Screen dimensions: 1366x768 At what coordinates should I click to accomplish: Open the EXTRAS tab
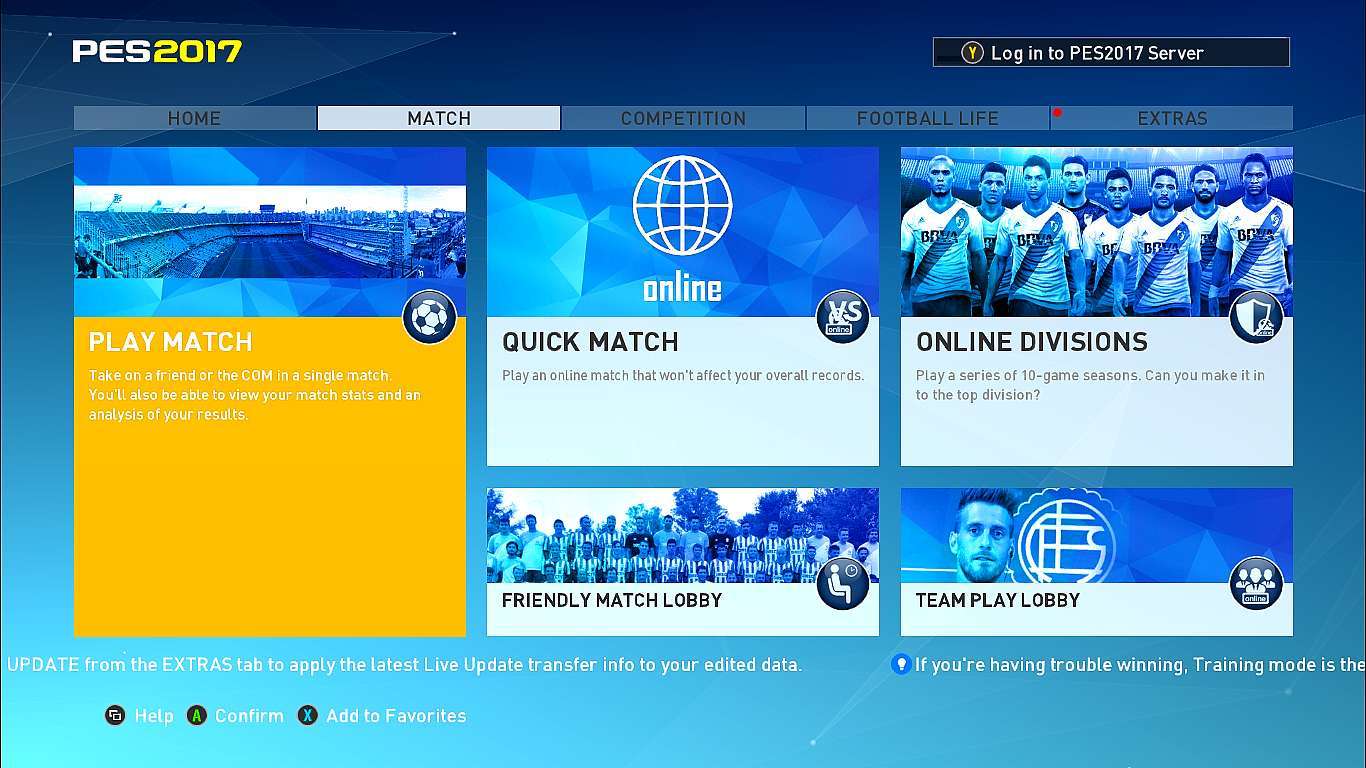[1172, 118]
